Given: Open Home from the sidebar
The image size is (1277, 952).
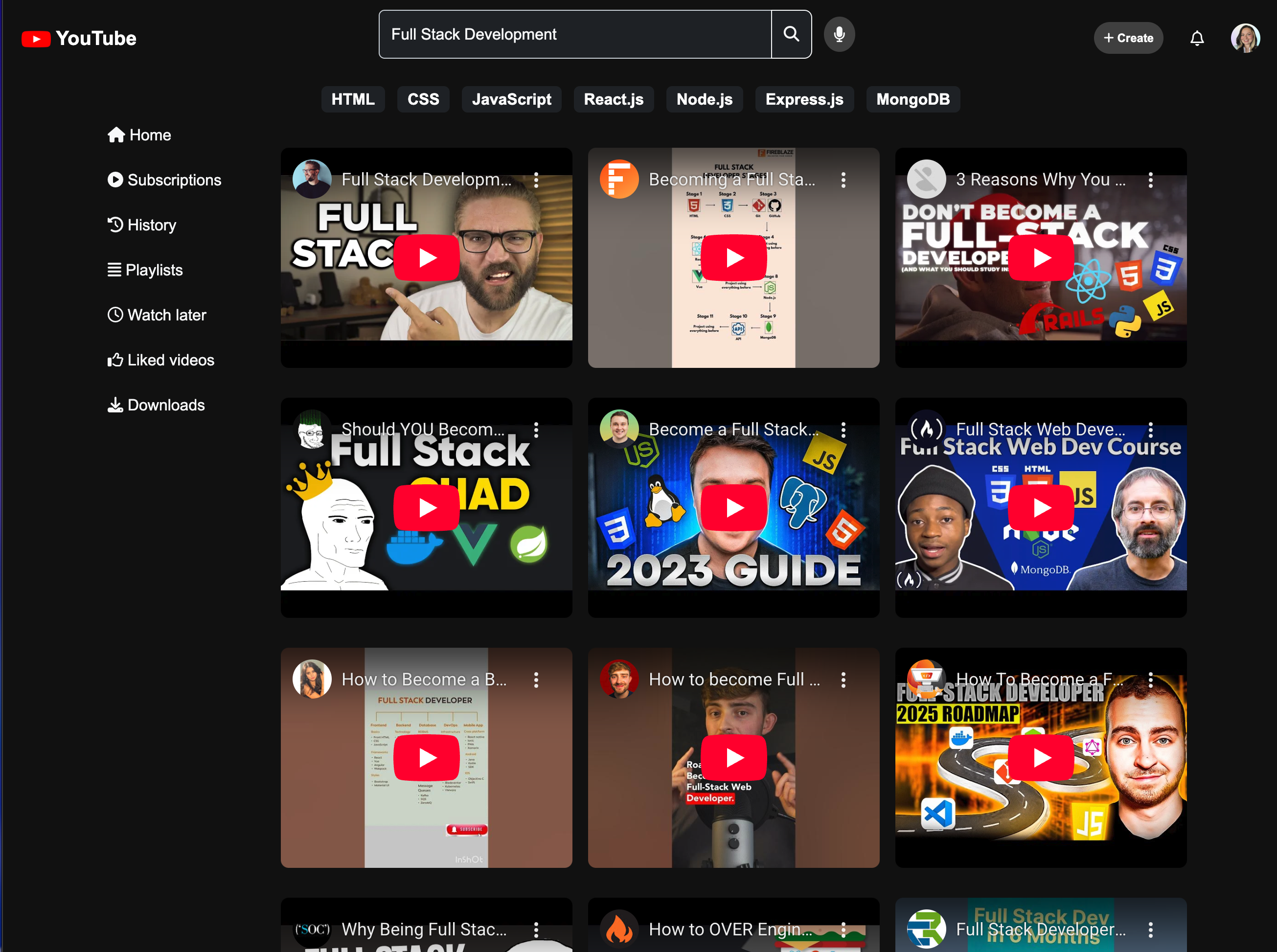Looking at the screenshot, I should click(x=139, y=134).
